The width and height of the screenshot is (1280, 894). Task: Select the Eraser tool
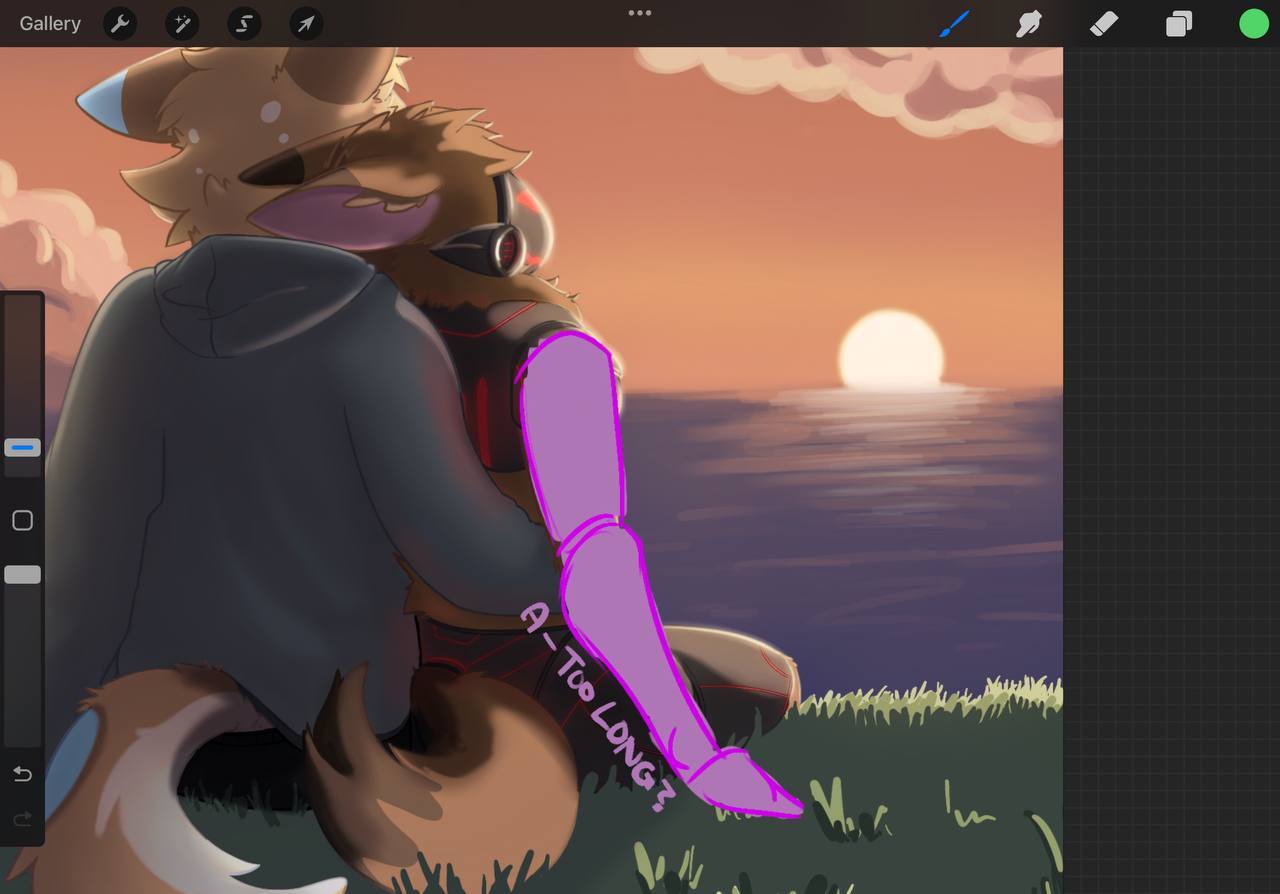click(x=1103, y=24)
